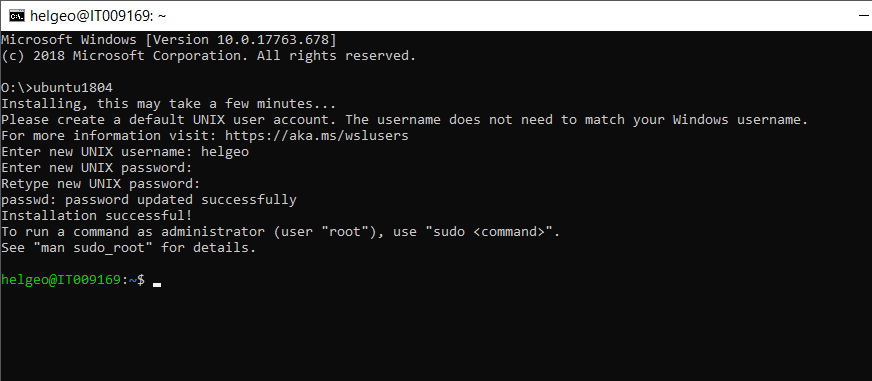Click the 2018 Microsoft Corporation copyright line
This screenshot has width=872, height=381.
209,56
